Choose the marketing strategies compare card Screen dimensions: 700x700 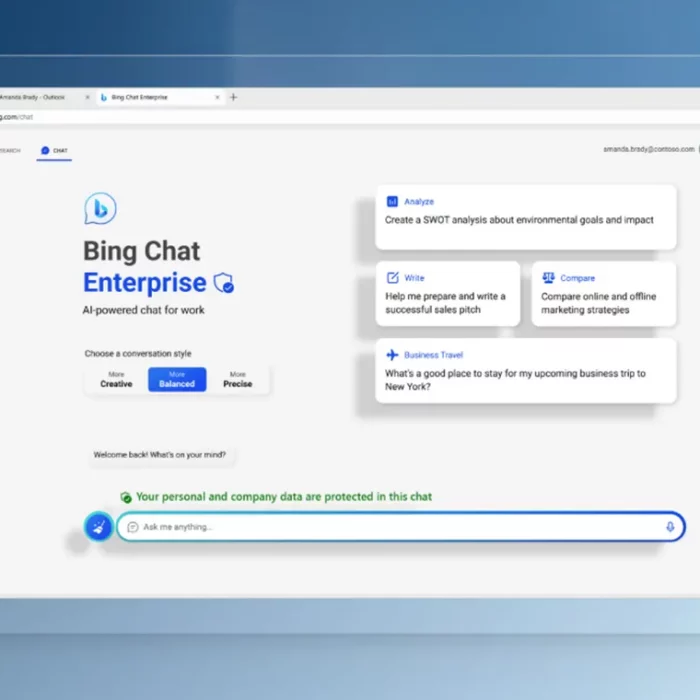tap(604, 294)
